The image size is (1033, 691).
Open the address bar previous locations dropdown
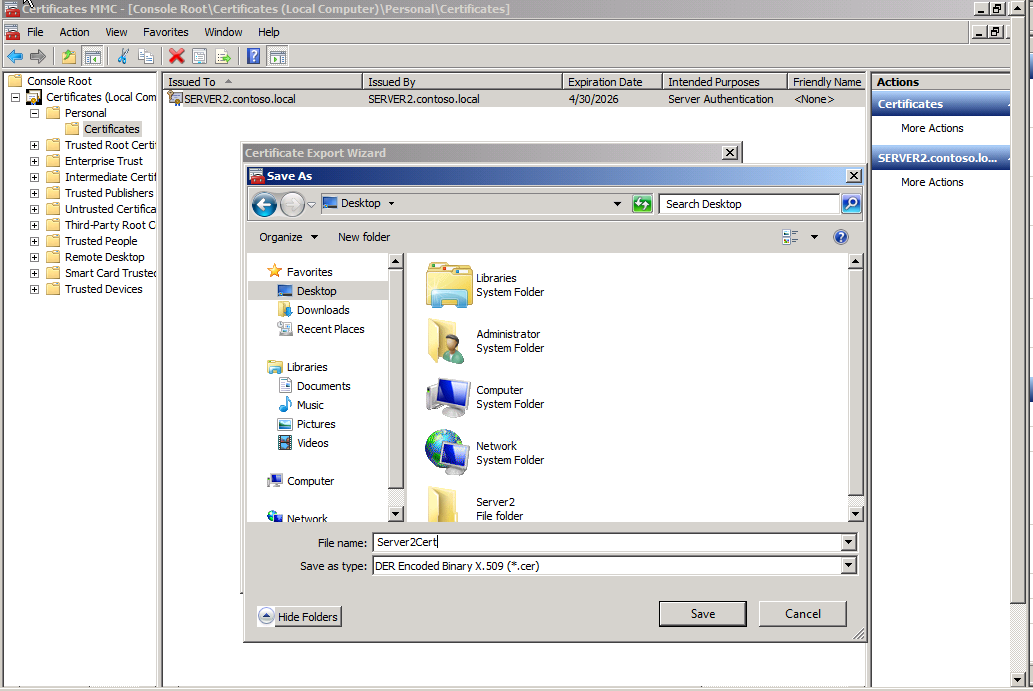click(617, 204)
